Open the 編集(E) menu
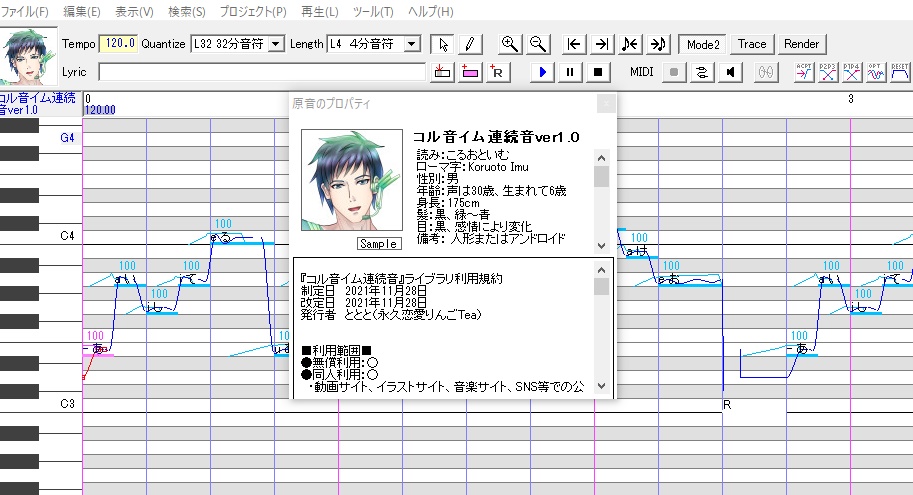The height and width of the screenshot is (495, 913). (82, 12)
